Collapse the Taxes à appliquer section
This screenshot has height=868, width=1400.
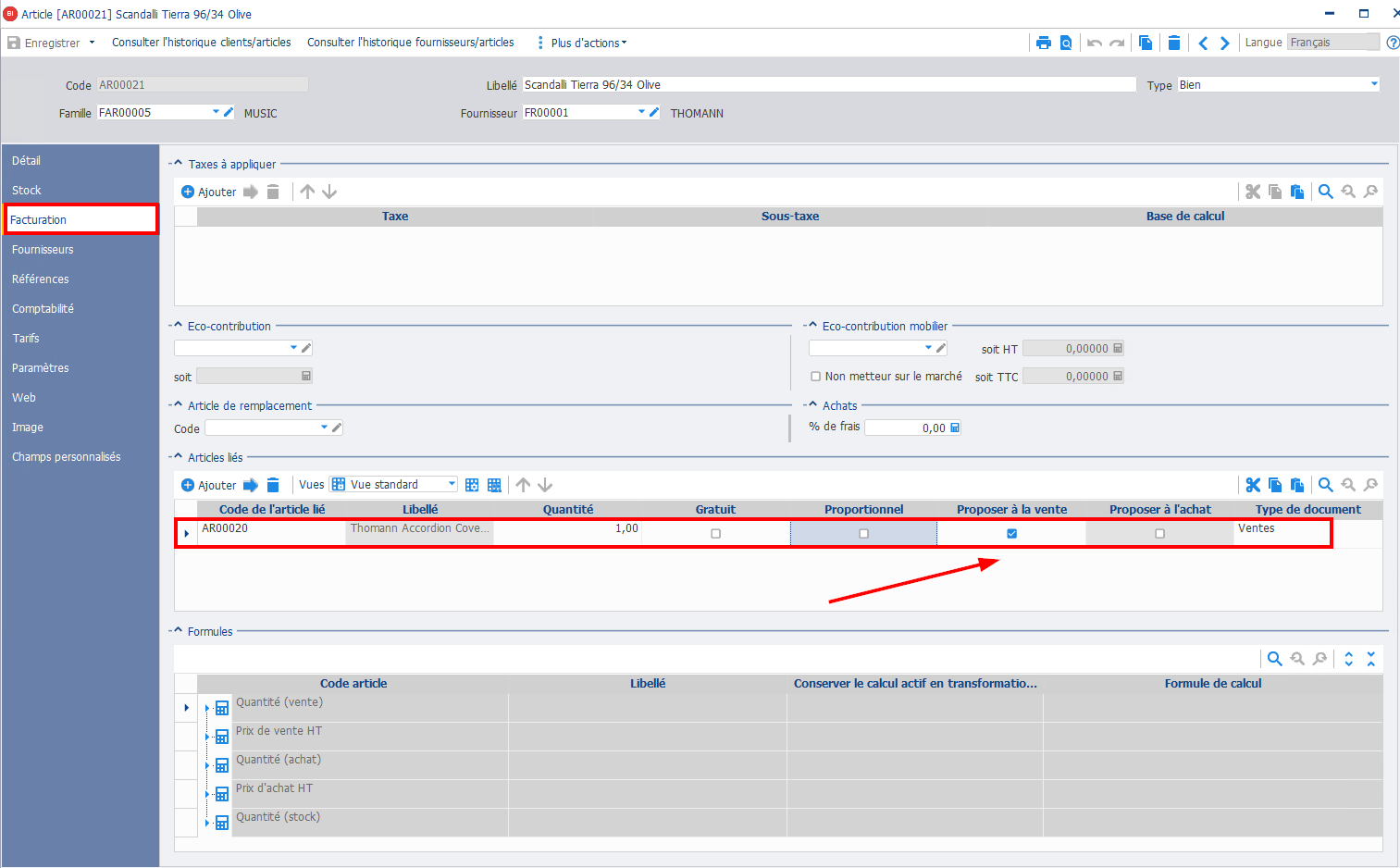pyautogui.click(x=178, y=163)
